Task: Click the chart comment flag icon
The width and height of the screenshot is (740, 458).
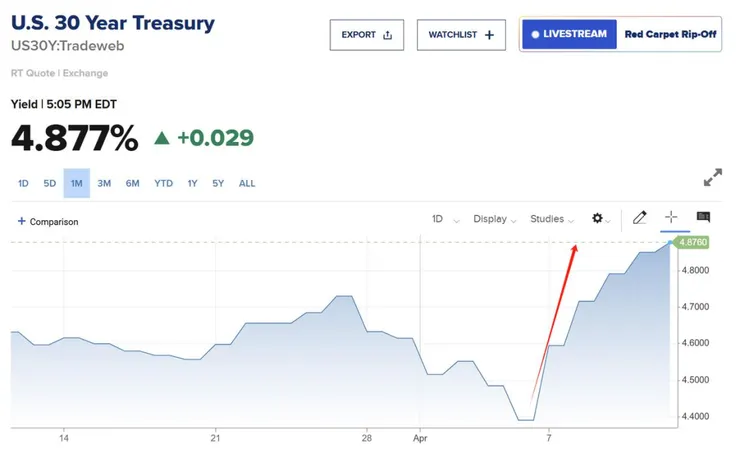Action: click(x=704, y=218)
